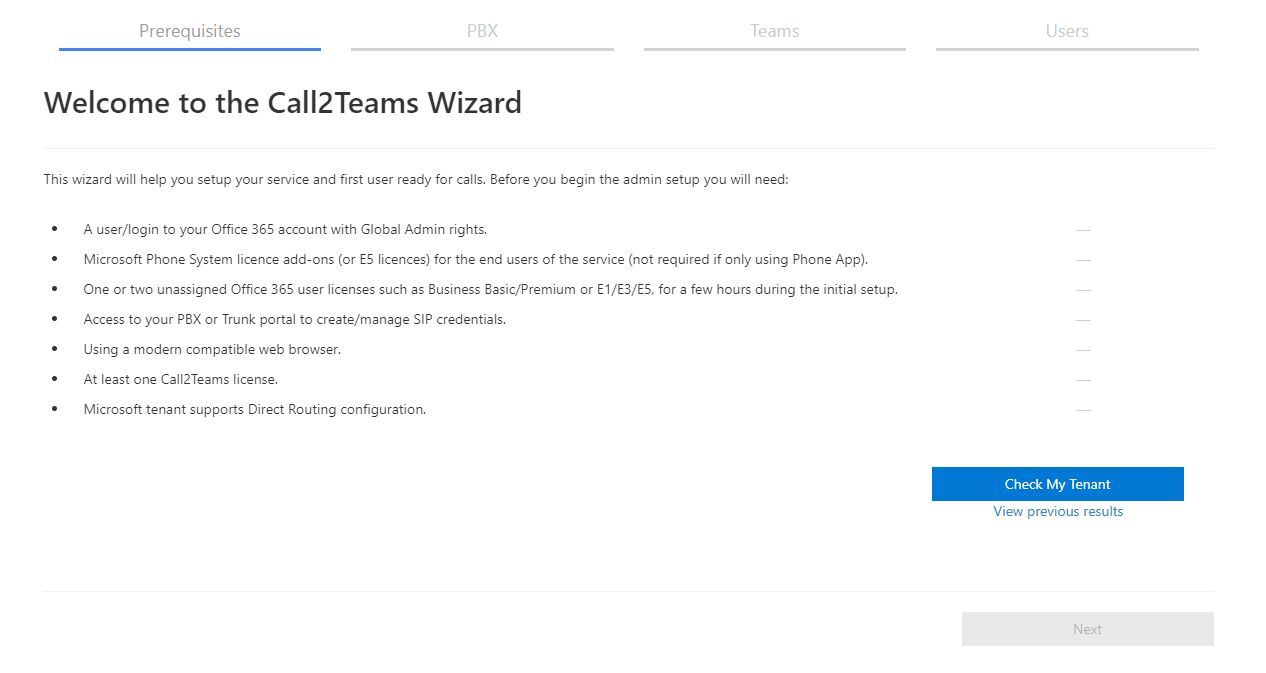Click status dash for PBX or Trunk portal access

tap(1083, 320)
